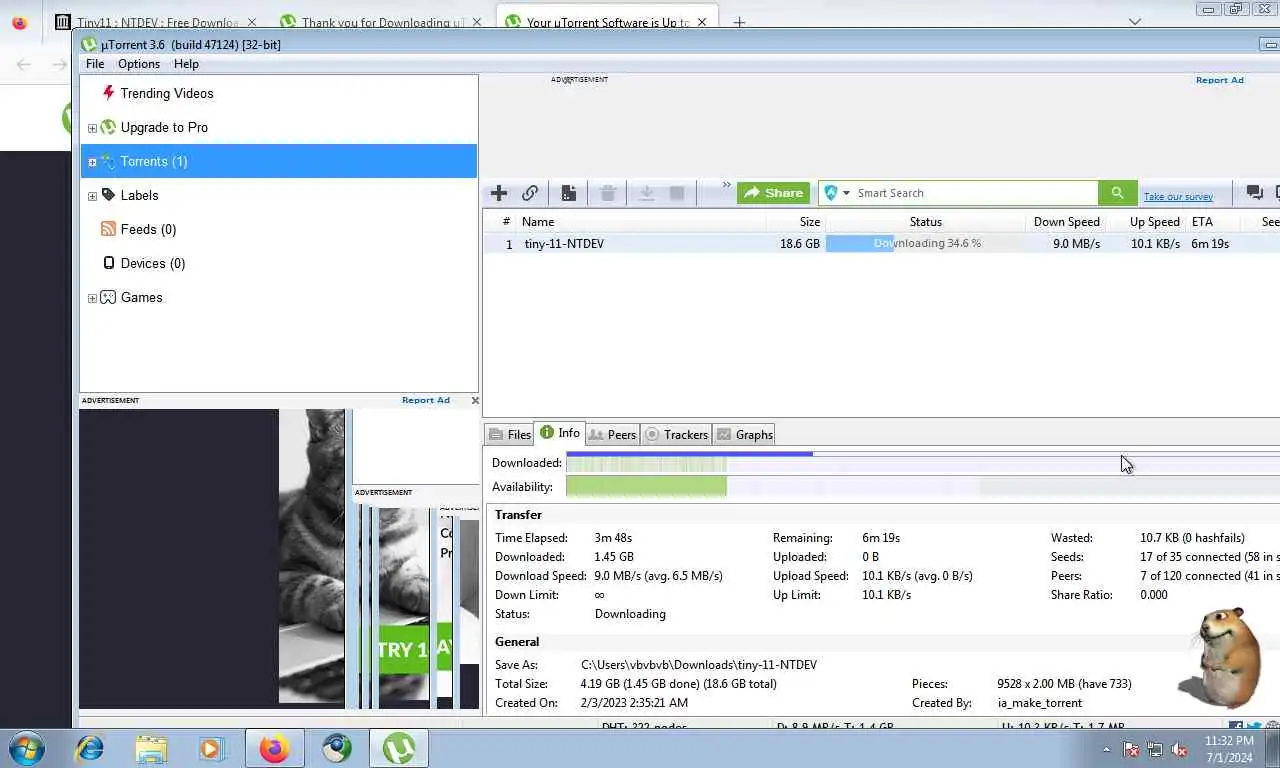Click the green magnifier search button
The height and width of the screenshot is (768, 1280).
1117,193
